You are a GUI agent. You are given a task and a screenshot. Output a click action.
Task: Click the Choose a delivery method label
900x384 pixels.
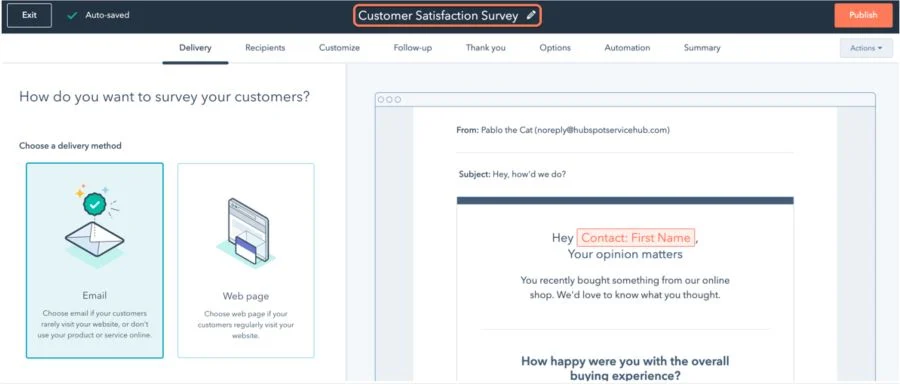point(70,146)
